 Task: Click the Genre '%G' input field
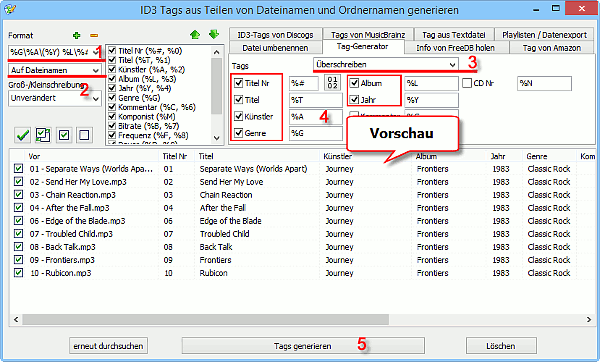click(316, 133)
